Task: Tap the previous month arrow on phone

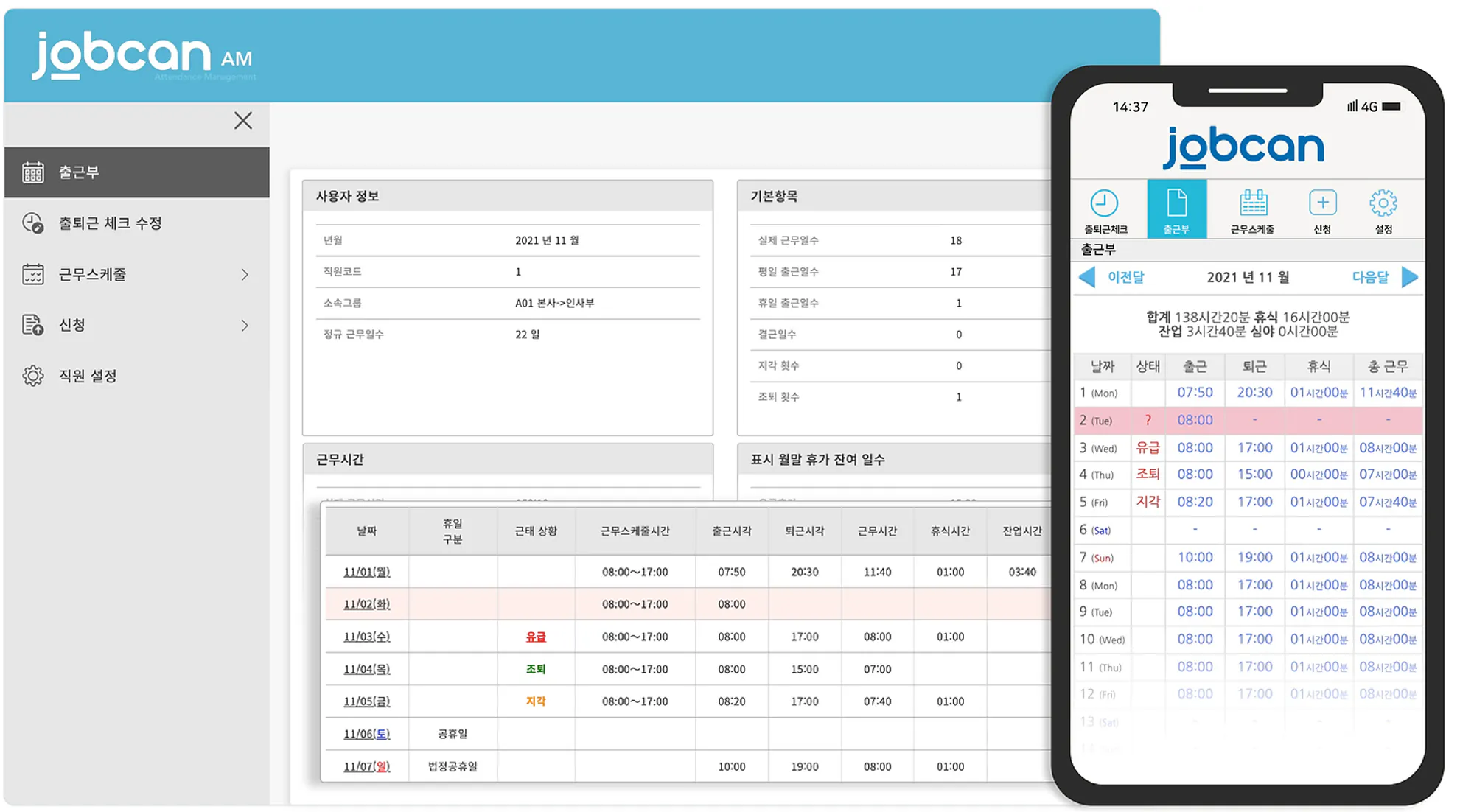Action: [x=1087, y=277]
